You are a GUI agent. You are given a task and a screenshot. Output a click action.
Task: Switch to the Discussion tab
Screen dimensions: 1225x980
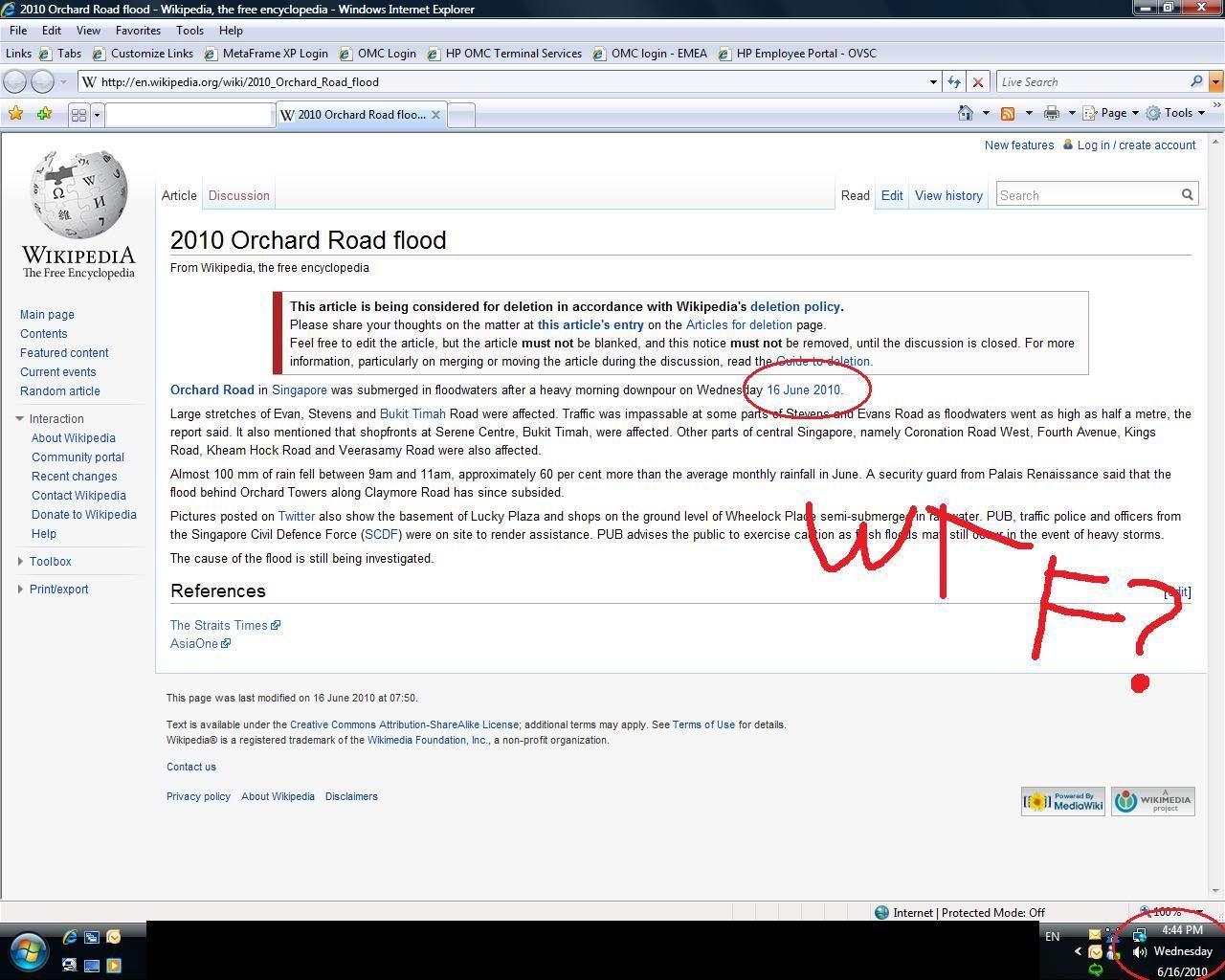238,195
